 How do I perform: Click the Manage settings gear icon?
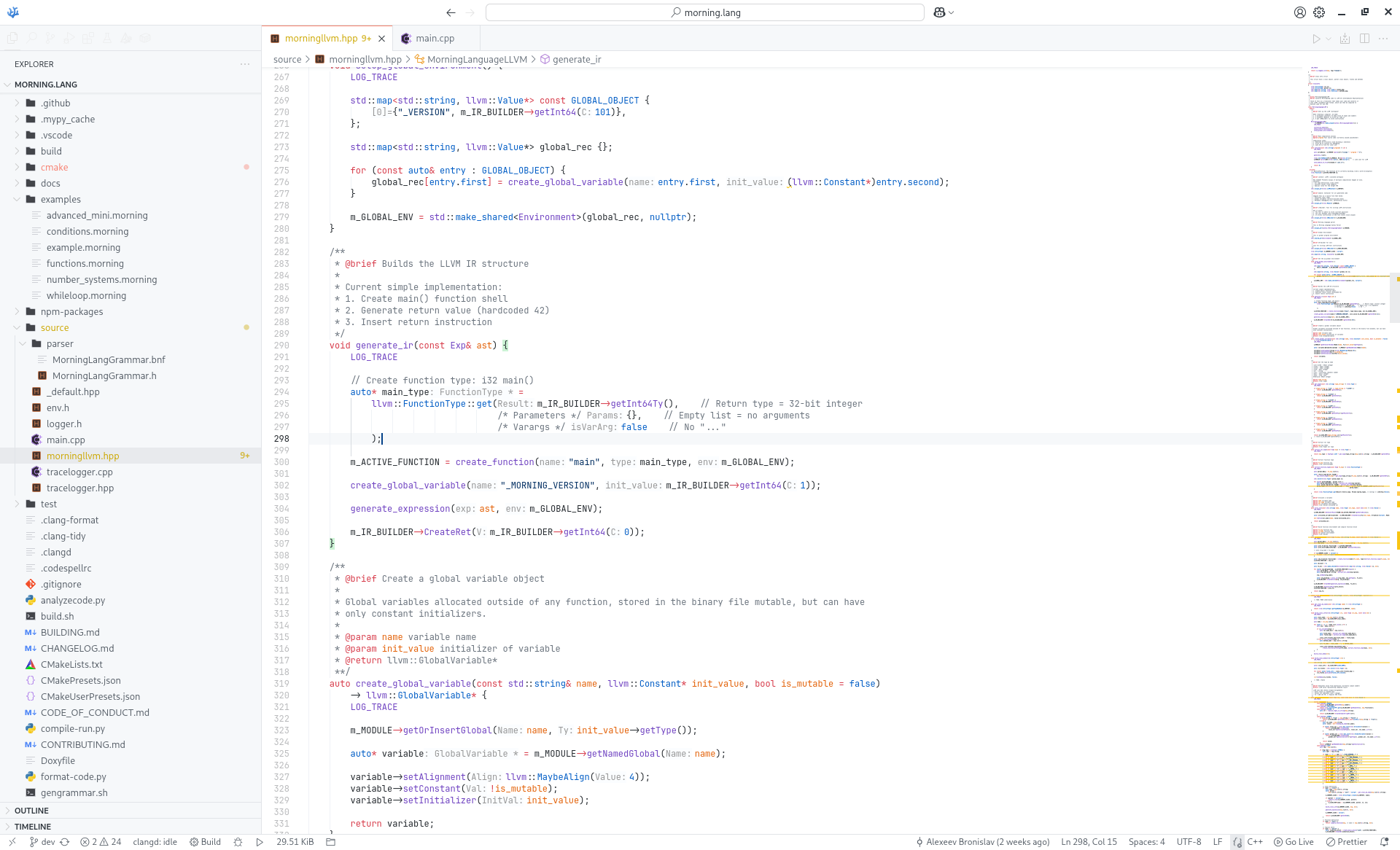tap(1319, 12)
